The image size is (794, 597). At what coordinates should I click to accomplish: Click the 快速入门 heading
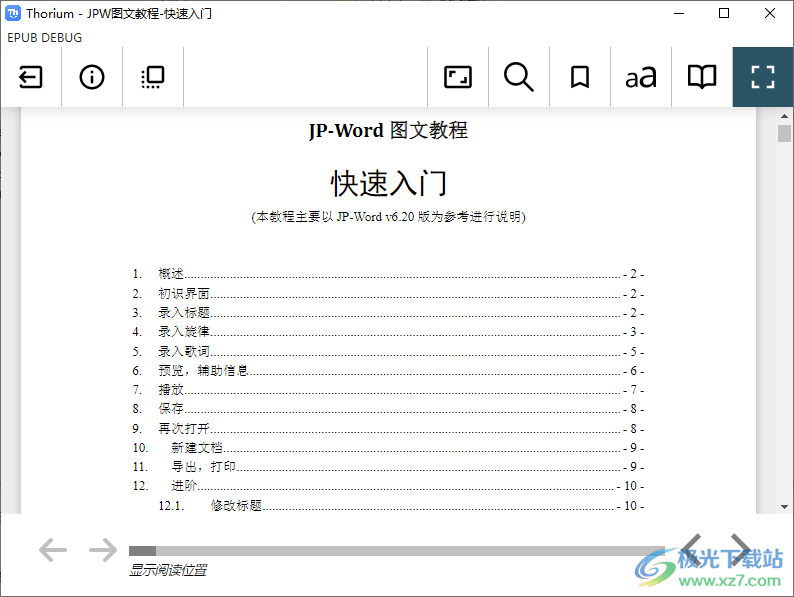coord(388,183)
